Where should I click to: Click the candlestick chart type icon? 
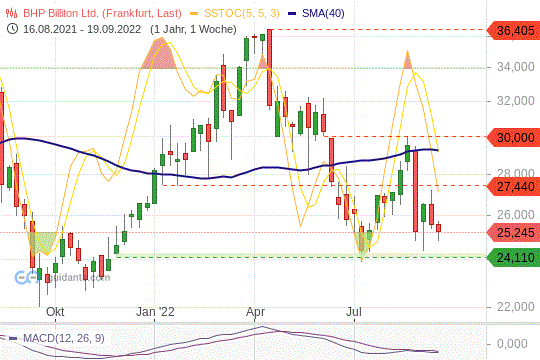(11, 13)
